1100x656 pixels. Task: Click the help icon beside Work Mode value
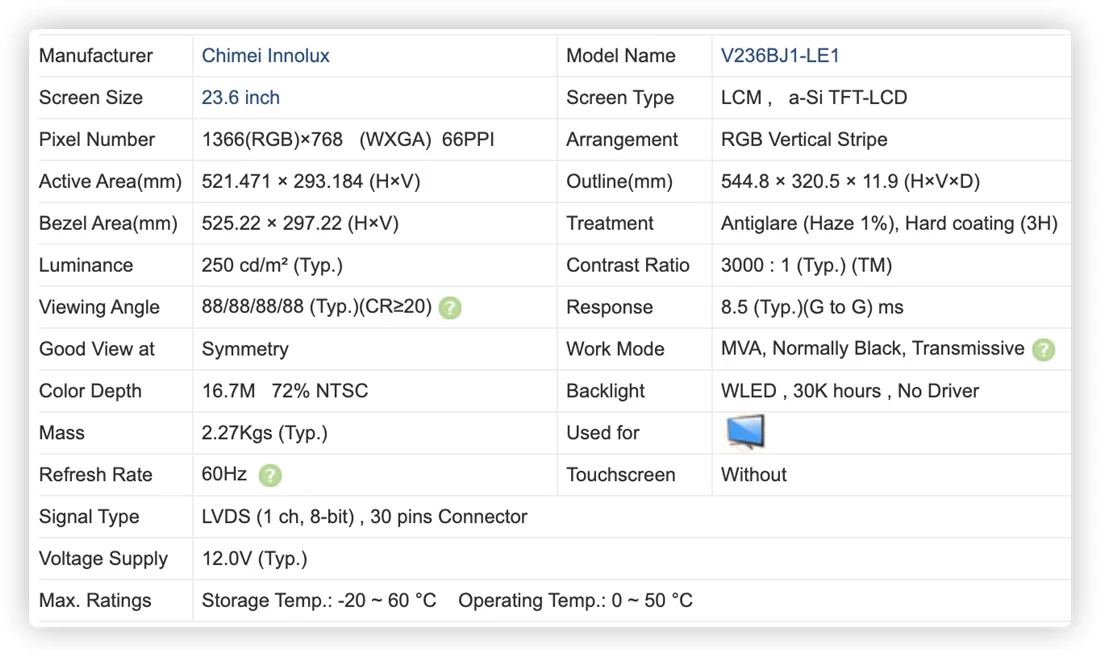pyautogui.click(x=1043, y=349)
